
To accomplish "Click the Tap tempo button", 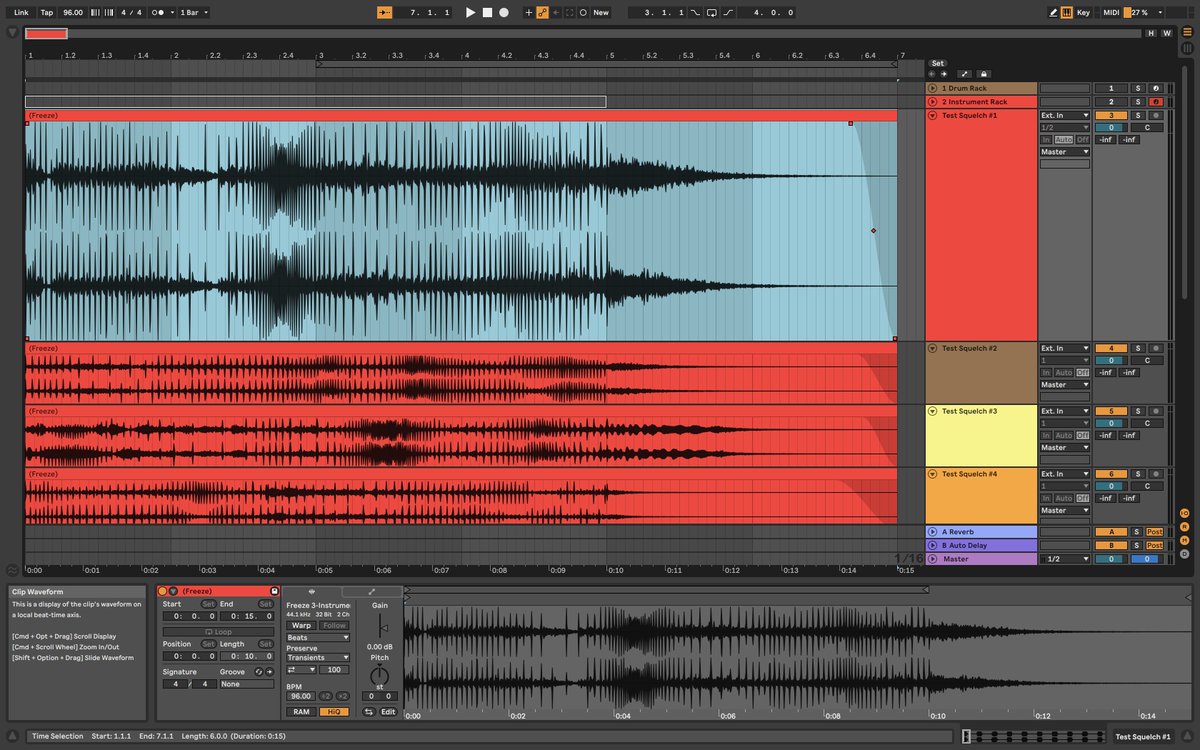I will (x=46, y=12).
